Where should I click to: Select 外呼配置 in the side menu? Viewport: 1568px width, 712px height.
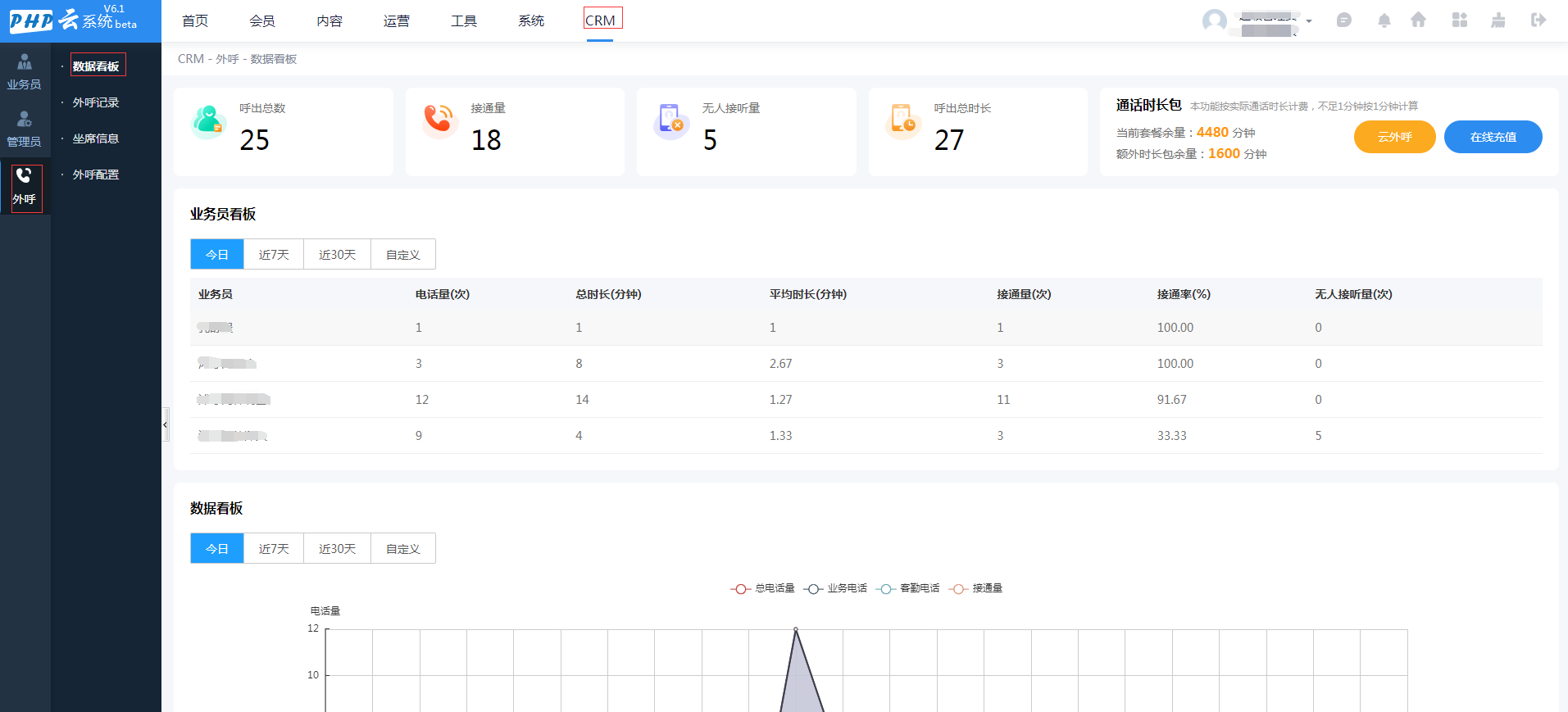tap(96, 175)
